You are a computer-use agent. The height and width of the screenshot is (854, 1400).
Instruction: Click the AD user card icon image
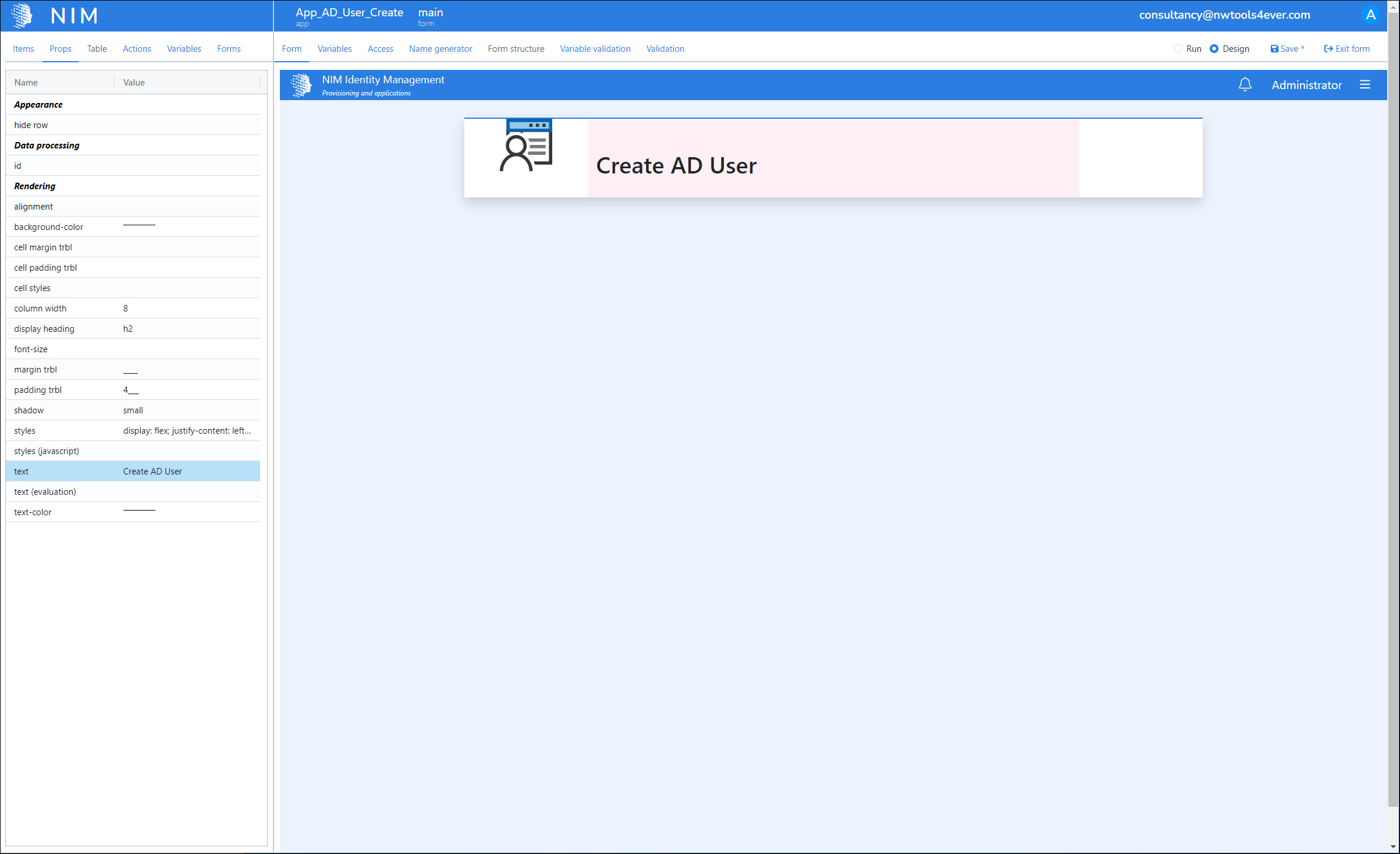coord(526,146)
